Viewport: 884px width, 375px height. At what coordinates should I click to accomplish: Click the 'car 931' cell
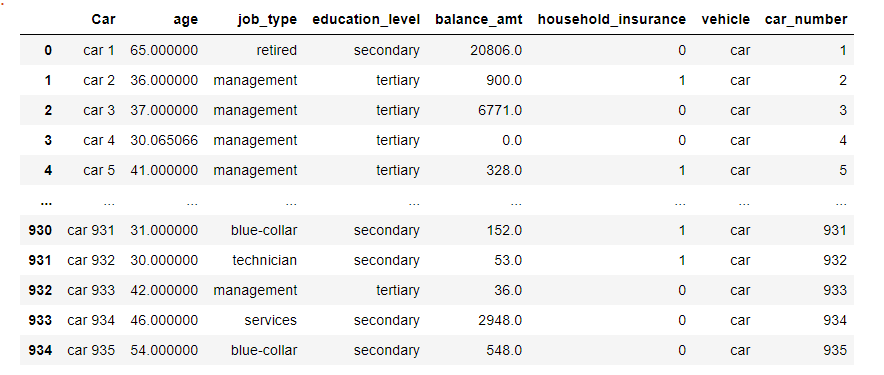pos(91,230)
